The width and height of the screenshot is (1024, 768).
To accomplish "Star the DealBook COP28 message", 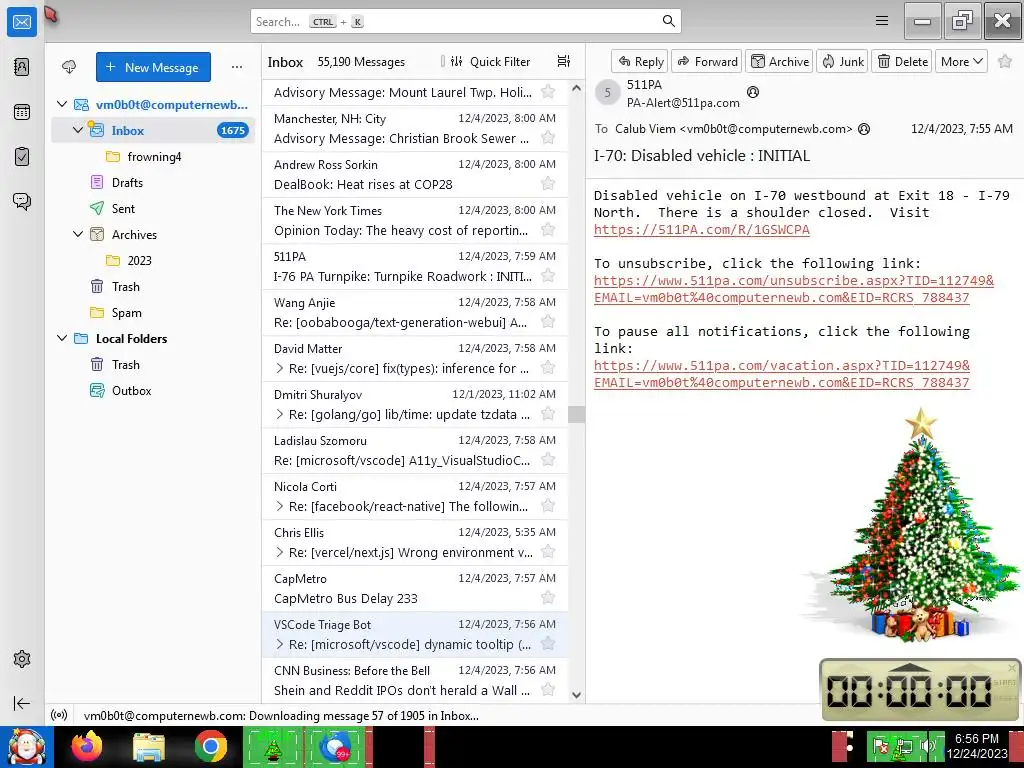I will (x=548, y=184).
